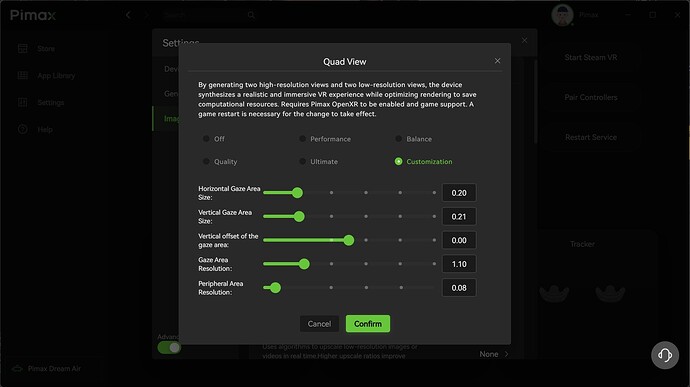Select the Off radio option

pos(206,139)
